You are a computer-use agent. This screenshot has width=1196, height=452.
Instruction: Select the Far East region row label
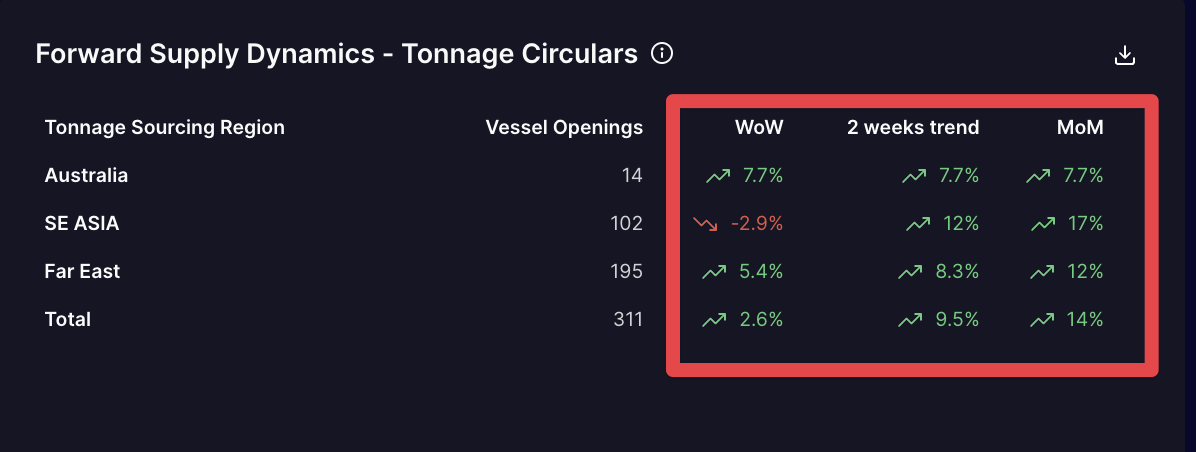82,272
